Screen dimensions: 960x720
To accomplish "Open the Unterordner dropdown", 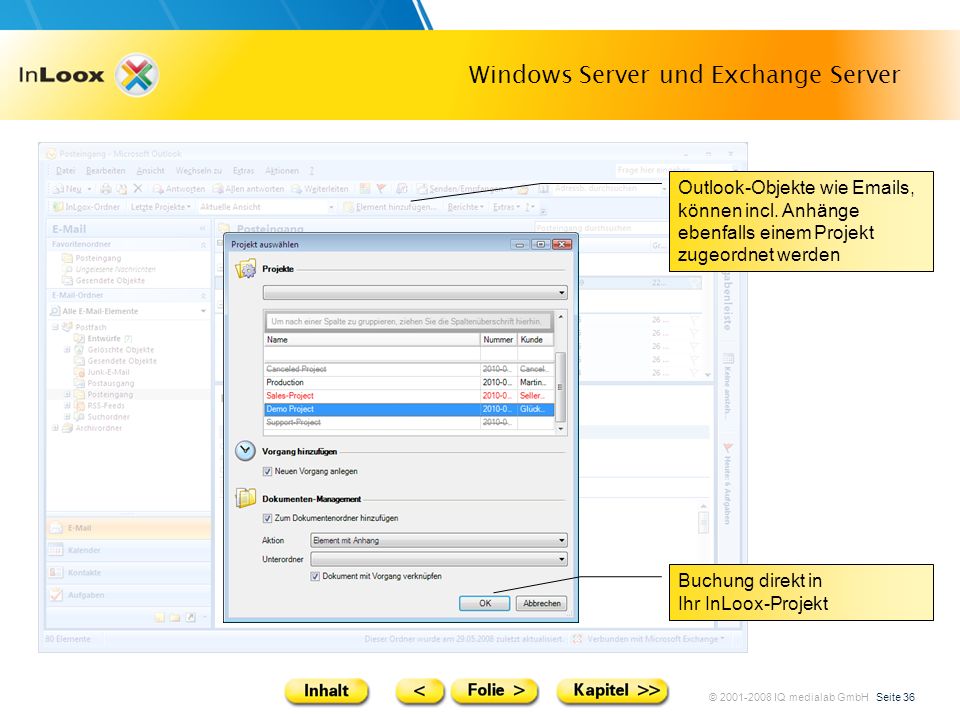I will (x=438, y=559).
